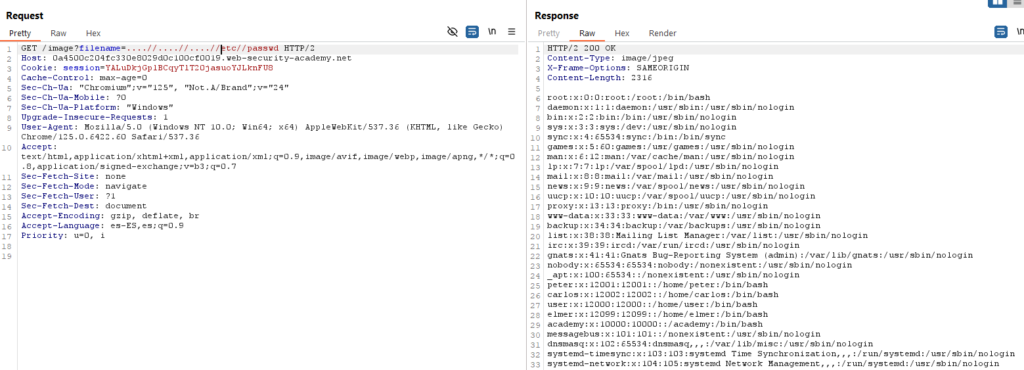Image resolution: width=1024 pixels, height=370 pixels.
Task: Click the Response panel title
Action: (x=556, y=16)
